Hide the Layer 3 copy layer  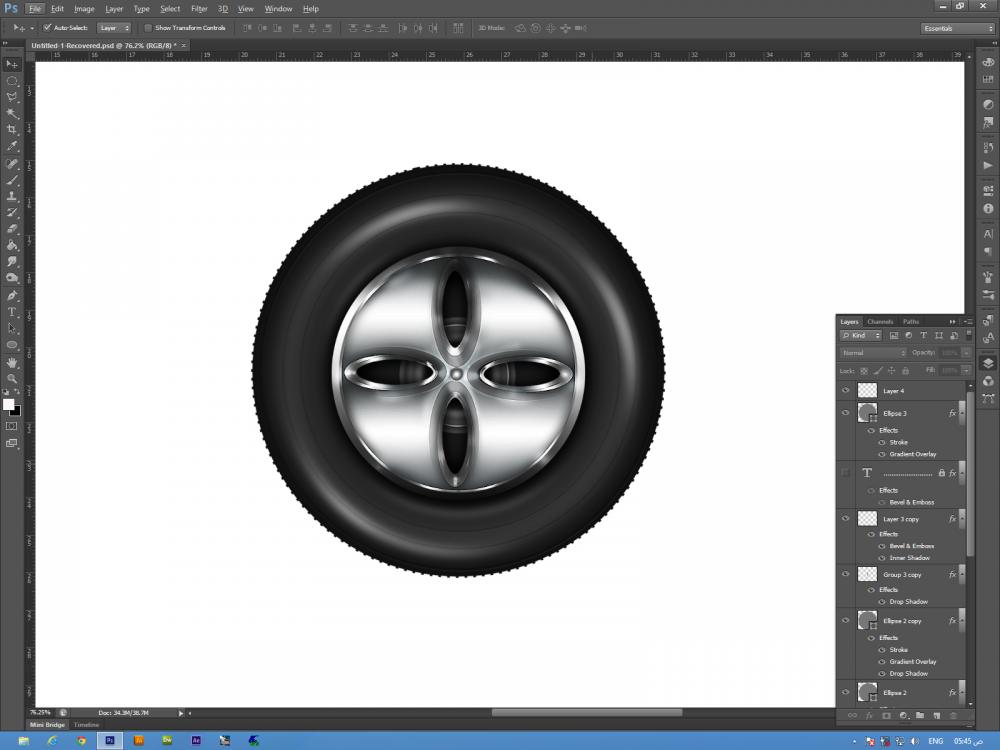846,518
